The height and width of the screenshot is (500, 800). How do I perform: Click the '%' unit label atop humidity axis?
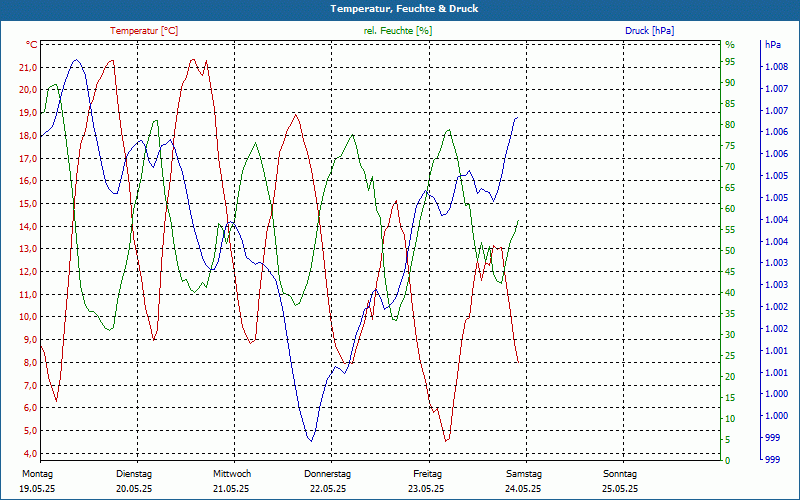click(x=730, y=45)
